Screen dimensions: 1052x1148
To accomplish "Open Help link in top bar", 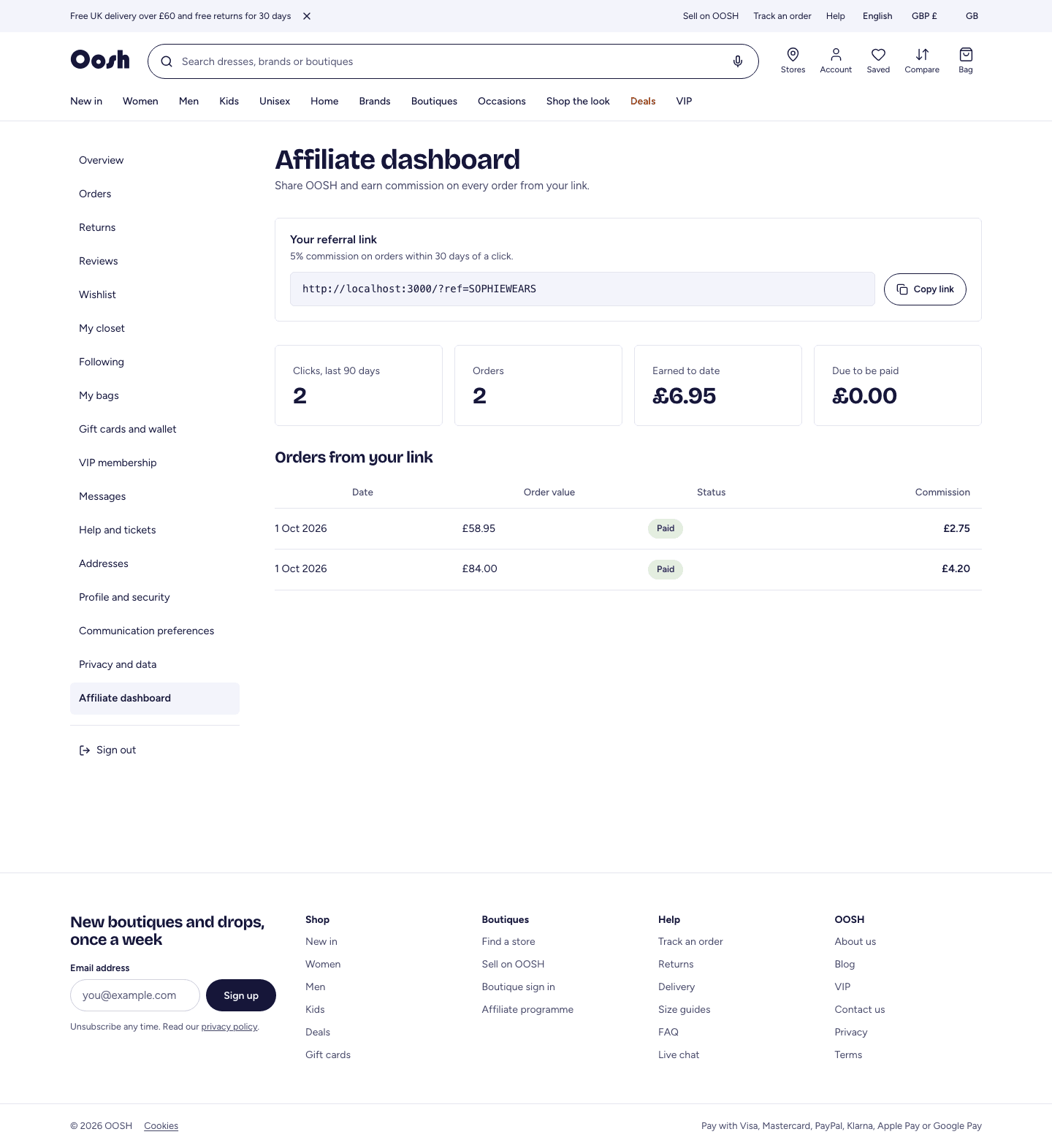I will pos(836,16).
